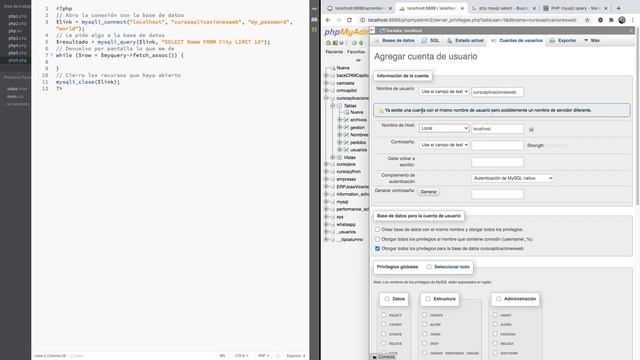Click the browser back arrow
Image resolution: width=640 pixels, height=360 pixels.
(x=328, y=20)
